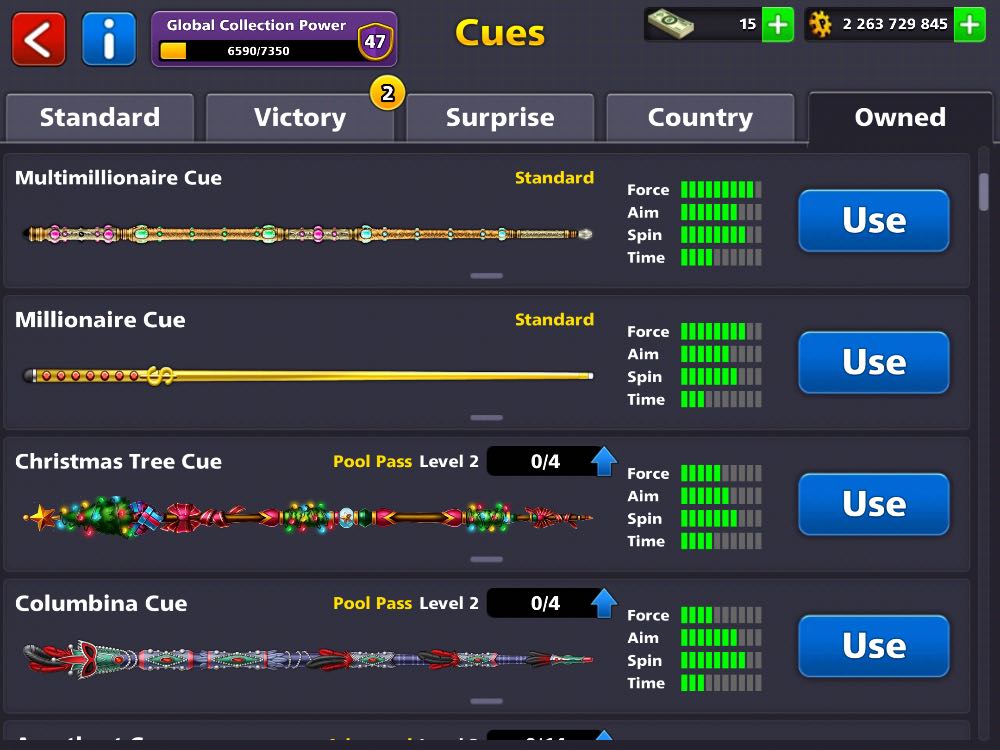Tap the Victory tab notification badge
1000x750 pixels.
tap(387, 93)
